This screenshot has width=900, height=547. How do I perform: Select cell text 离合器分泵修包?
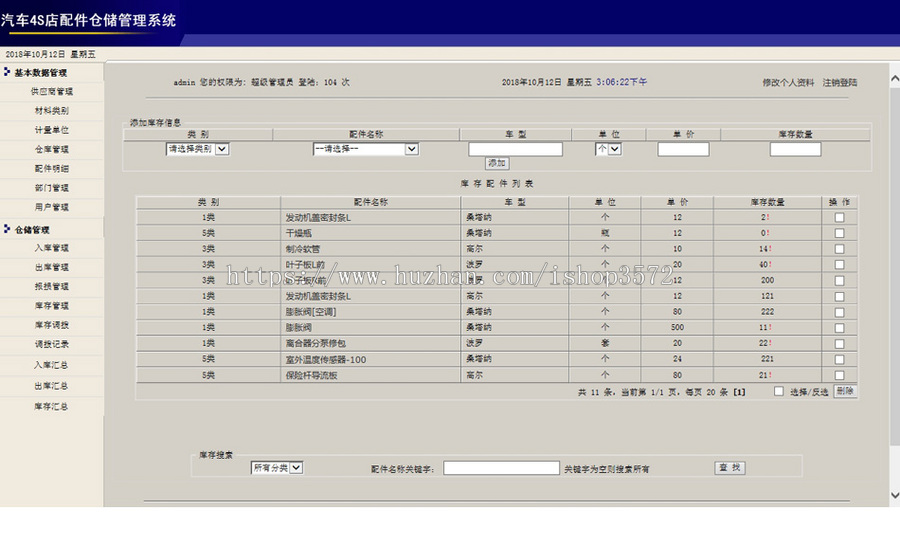(x=315, y=343)
